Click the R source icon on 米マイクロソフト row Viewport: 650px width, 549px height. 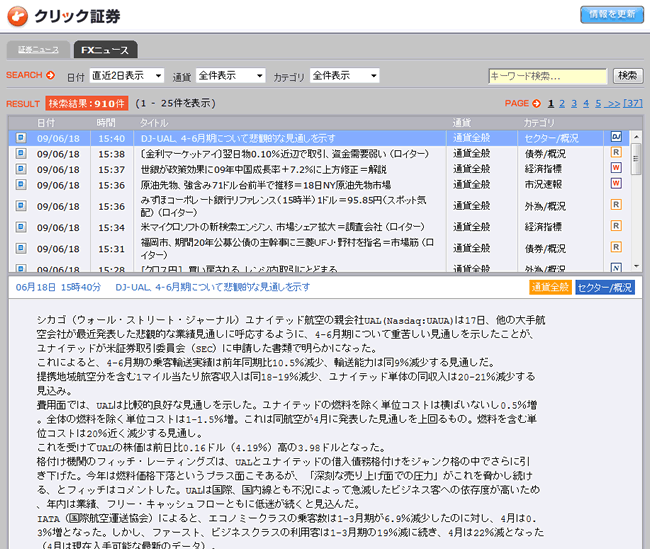click(x=616, y=226)
